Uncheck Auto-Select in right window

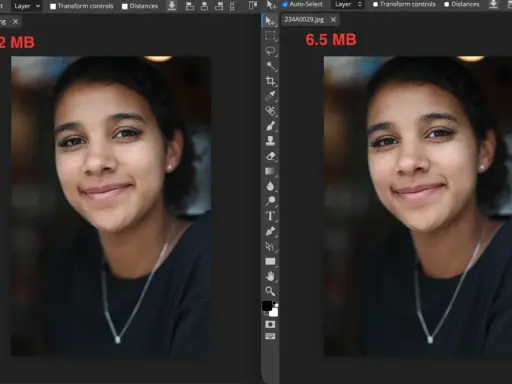(285, 4)
